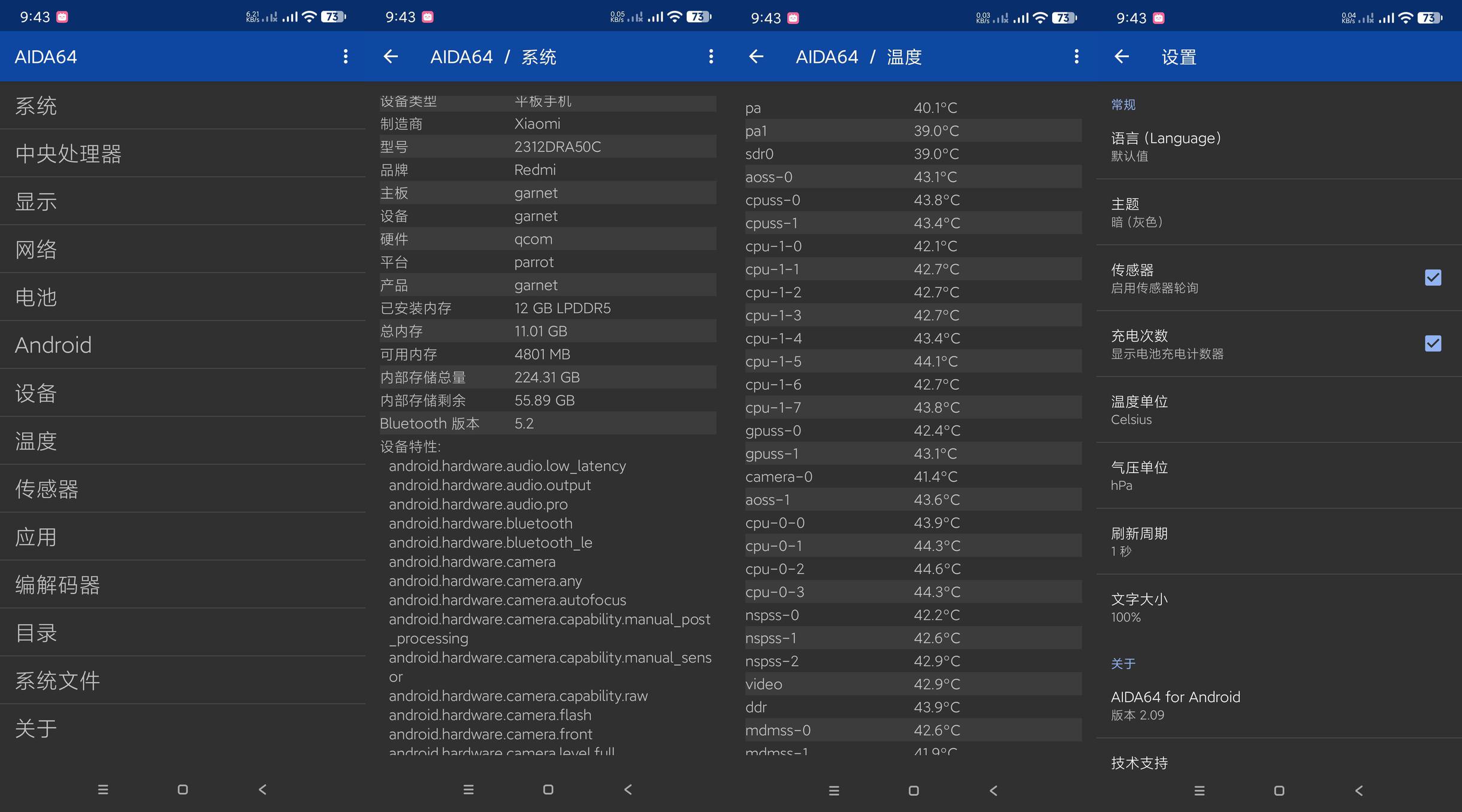Tap recents nav button under main menu screen
Viewport: 1462px width, 812px height.
(103, 790)
